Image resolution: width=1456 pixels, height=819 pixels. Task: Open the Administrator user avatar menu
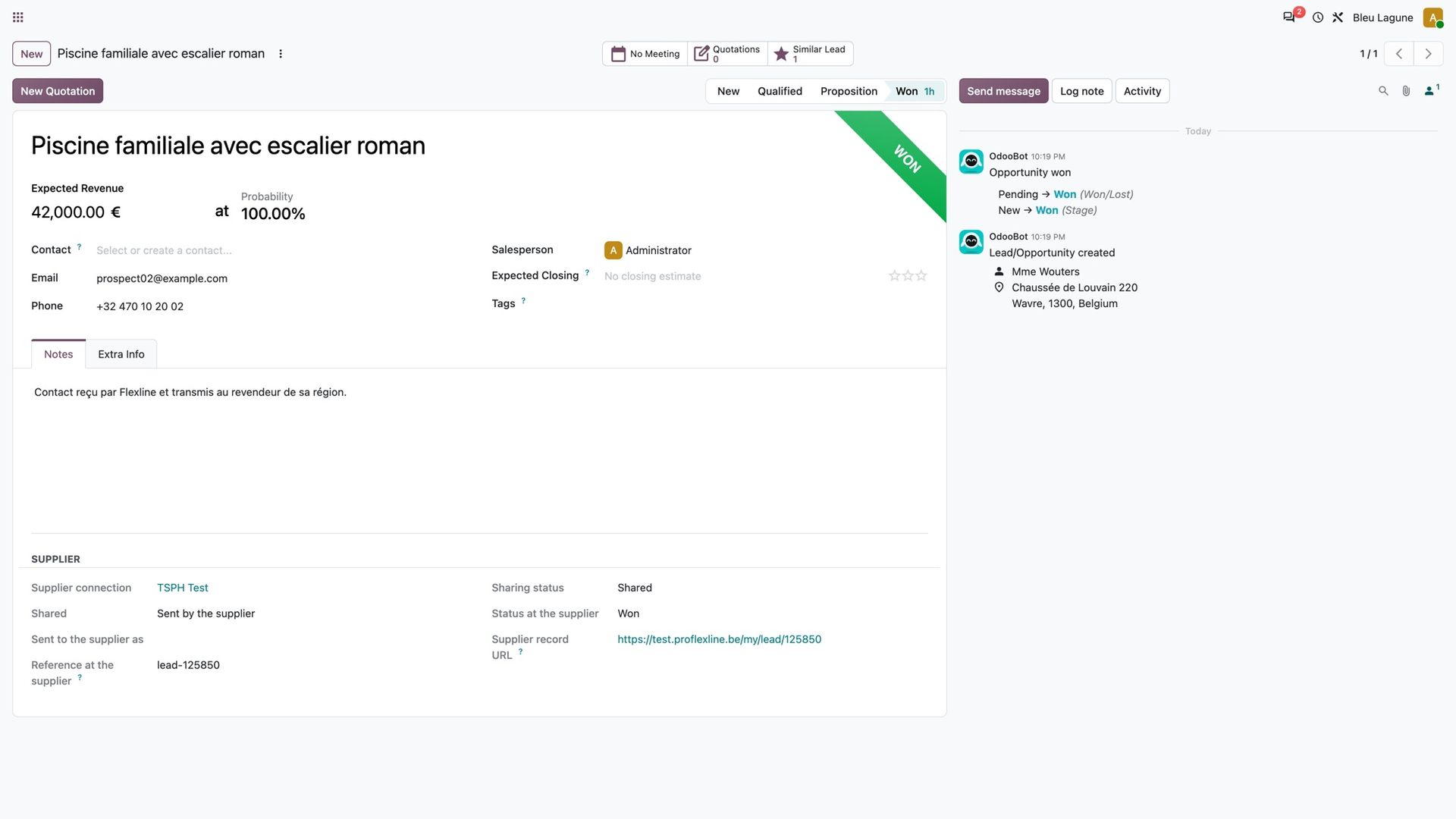tap(1432, 17)
